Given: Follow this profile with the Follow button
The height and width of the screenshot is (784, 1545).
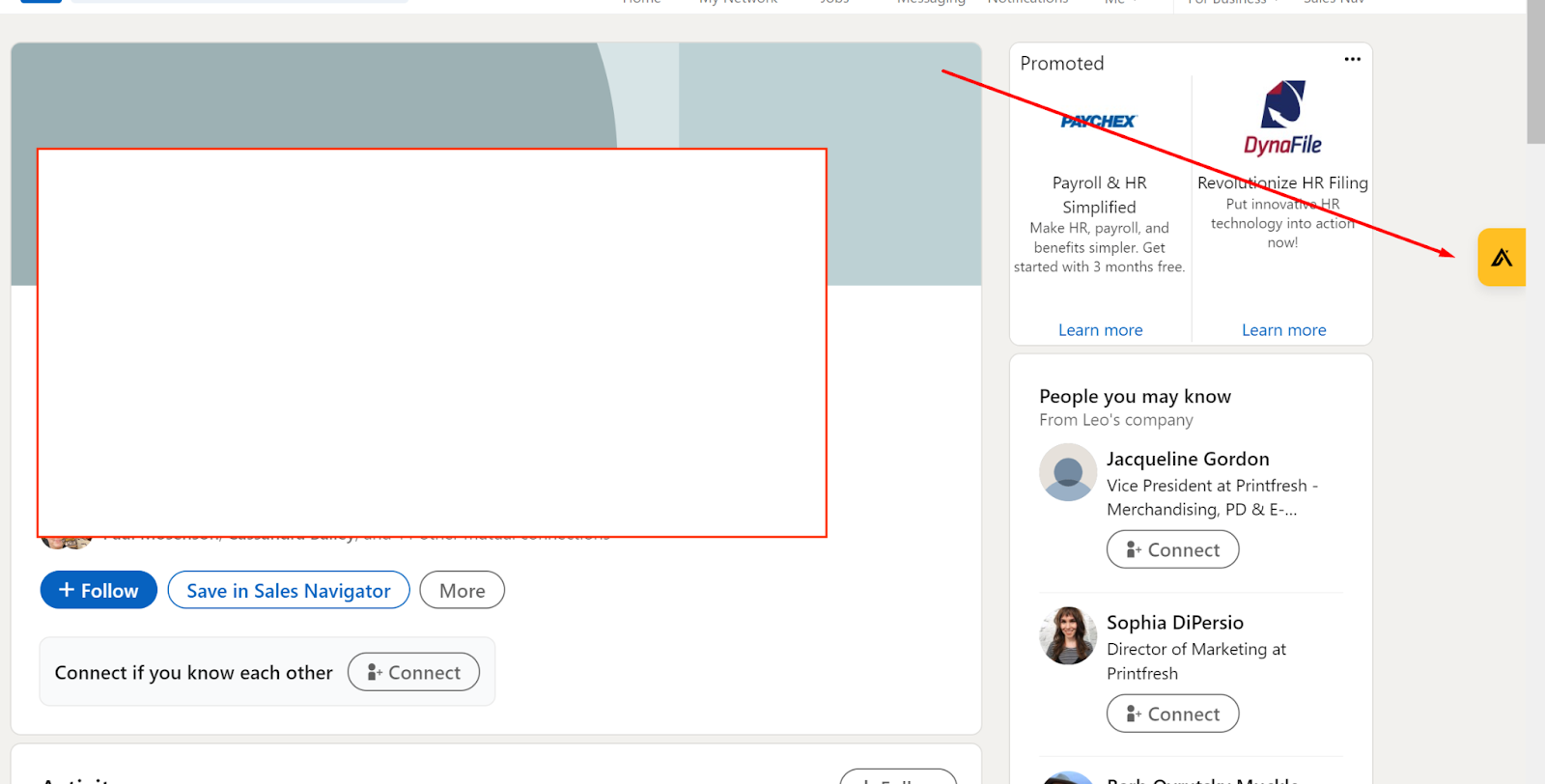Looking at the screenshot, I should coord(98,590).
